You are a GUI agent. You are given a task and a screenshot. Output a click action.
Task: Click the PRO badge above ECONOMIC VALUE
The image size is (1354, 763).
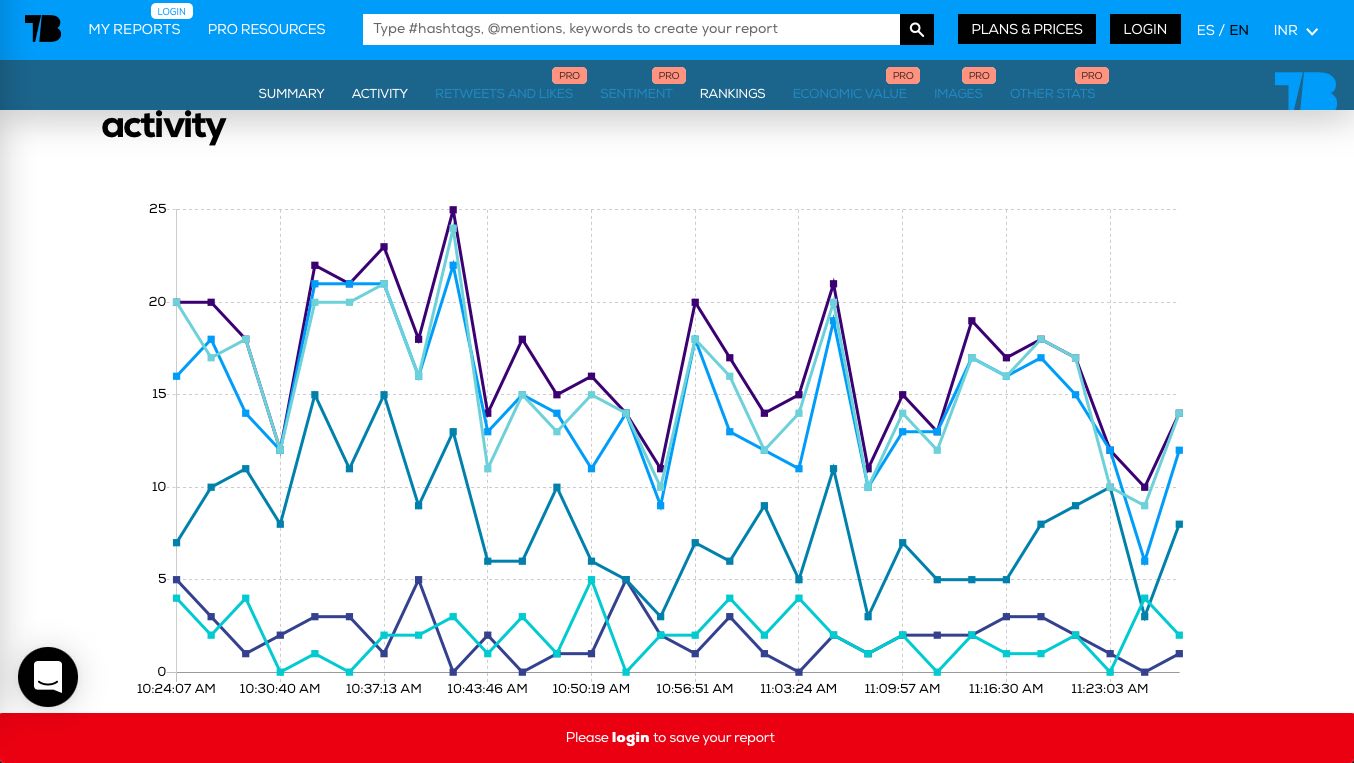tap(903, 75)
